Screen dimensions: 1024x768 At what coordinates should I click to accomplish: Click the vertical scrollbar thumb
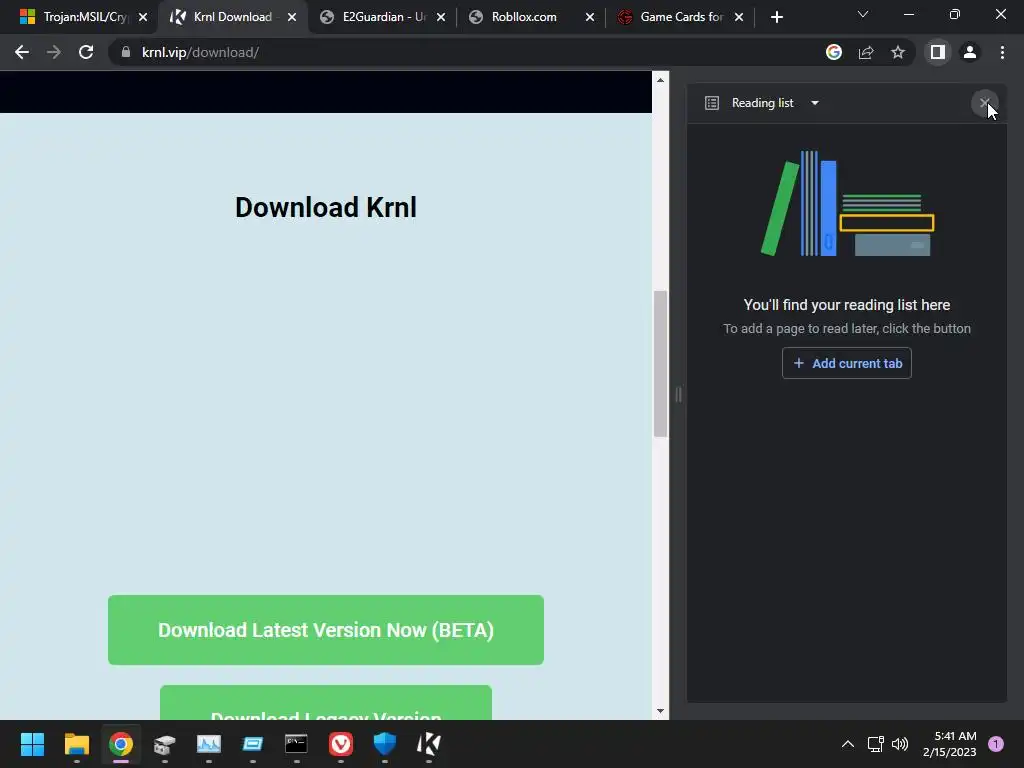click(x=660, y=364)
